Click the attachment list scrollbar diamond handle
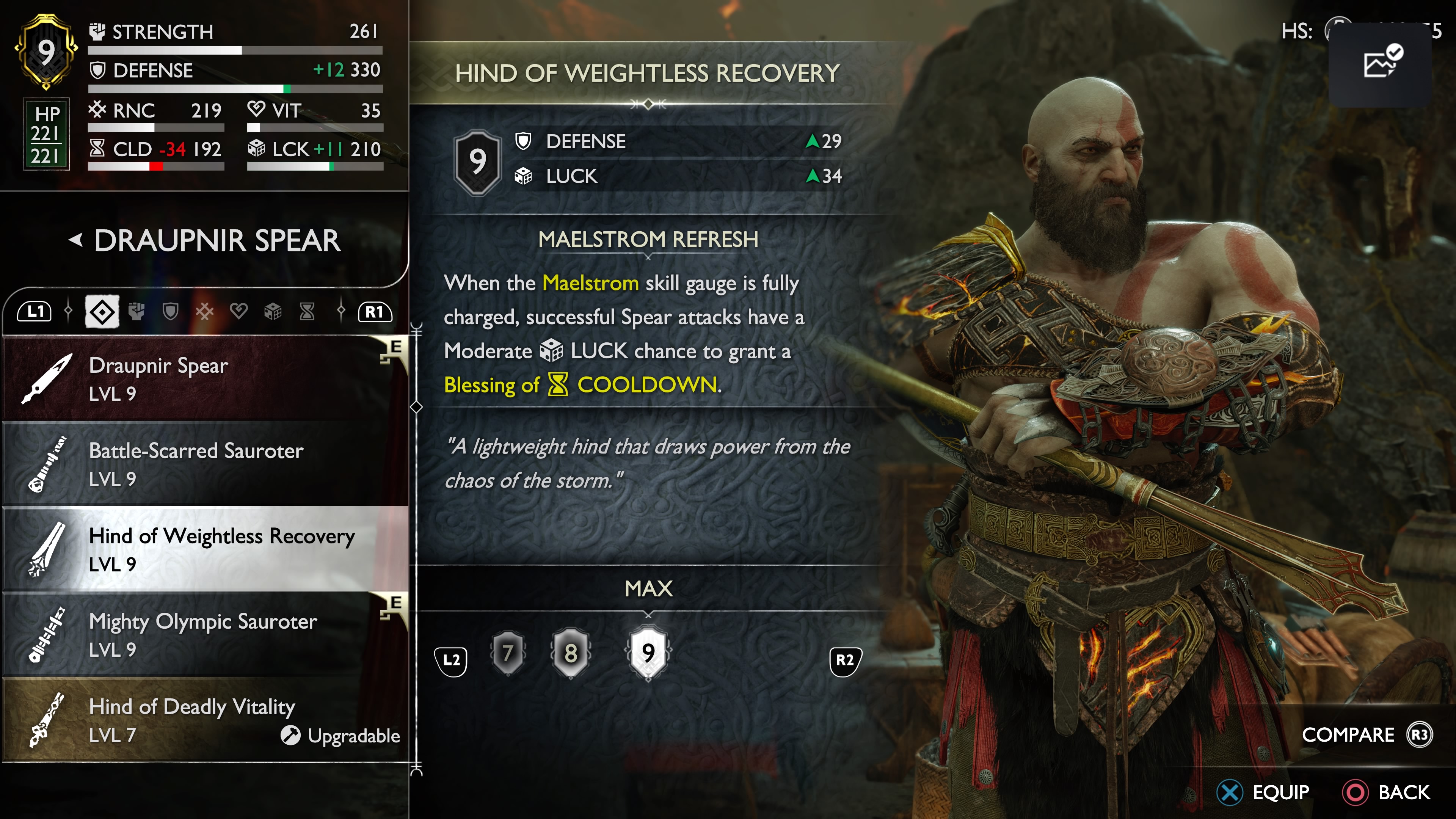The width and height of the screenshot is (1456, 819). pyautogui.click(x=417, y=407)
